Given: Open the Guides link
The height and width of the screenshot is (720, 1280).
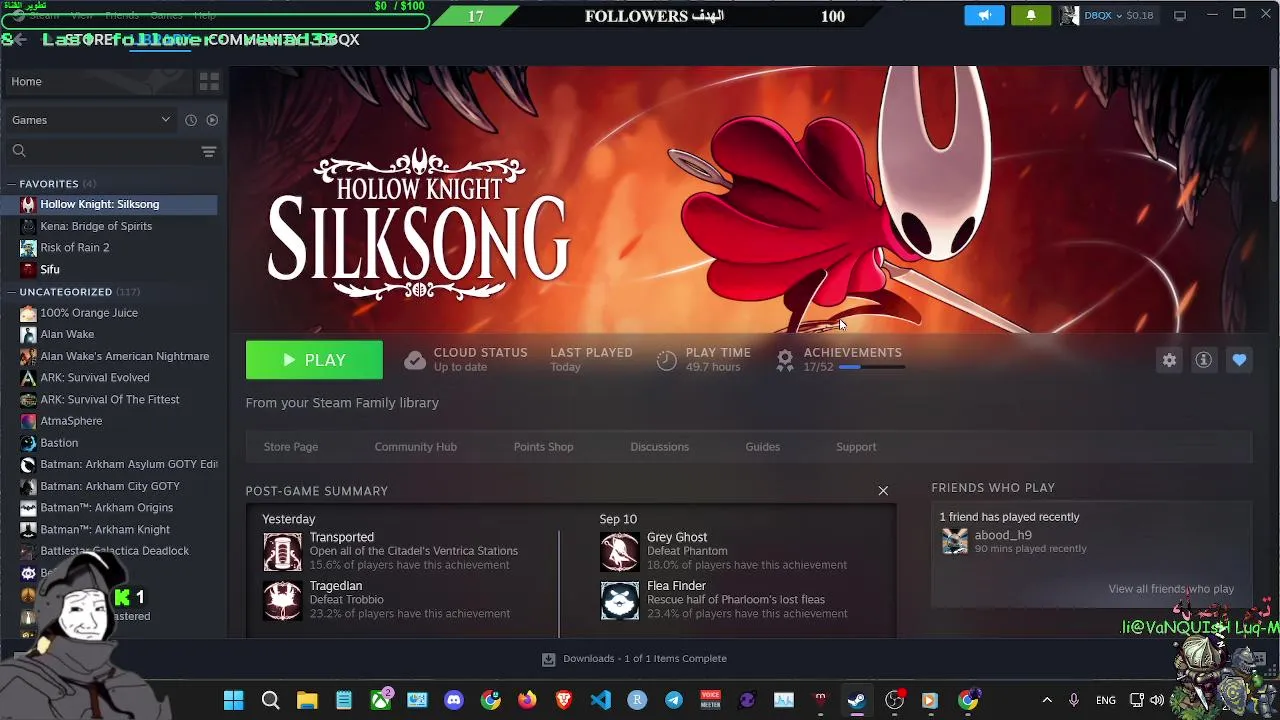Looking at the screenshot, I should pos(762,447).
